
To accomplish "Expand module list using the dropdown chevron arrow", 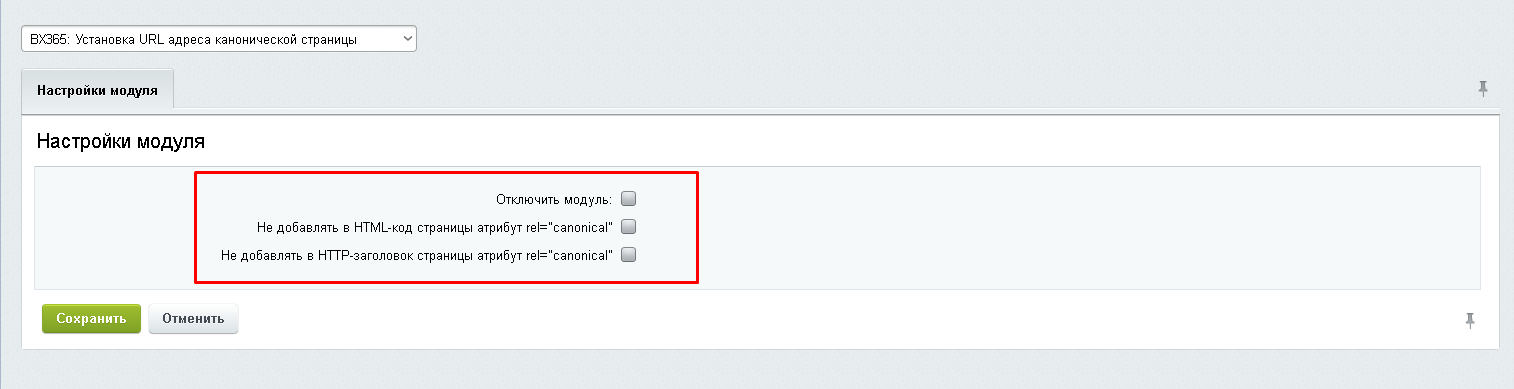I will (406, 39).
